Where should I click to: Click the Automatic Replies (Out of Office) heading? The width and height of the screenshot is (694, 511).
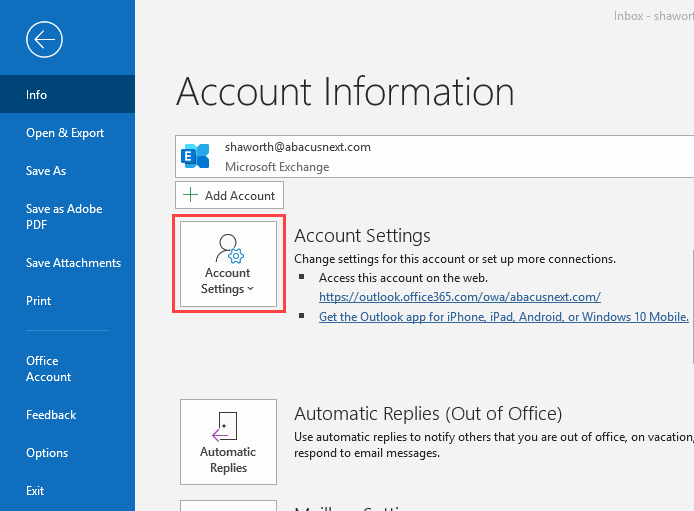click(x=428, y=414)
